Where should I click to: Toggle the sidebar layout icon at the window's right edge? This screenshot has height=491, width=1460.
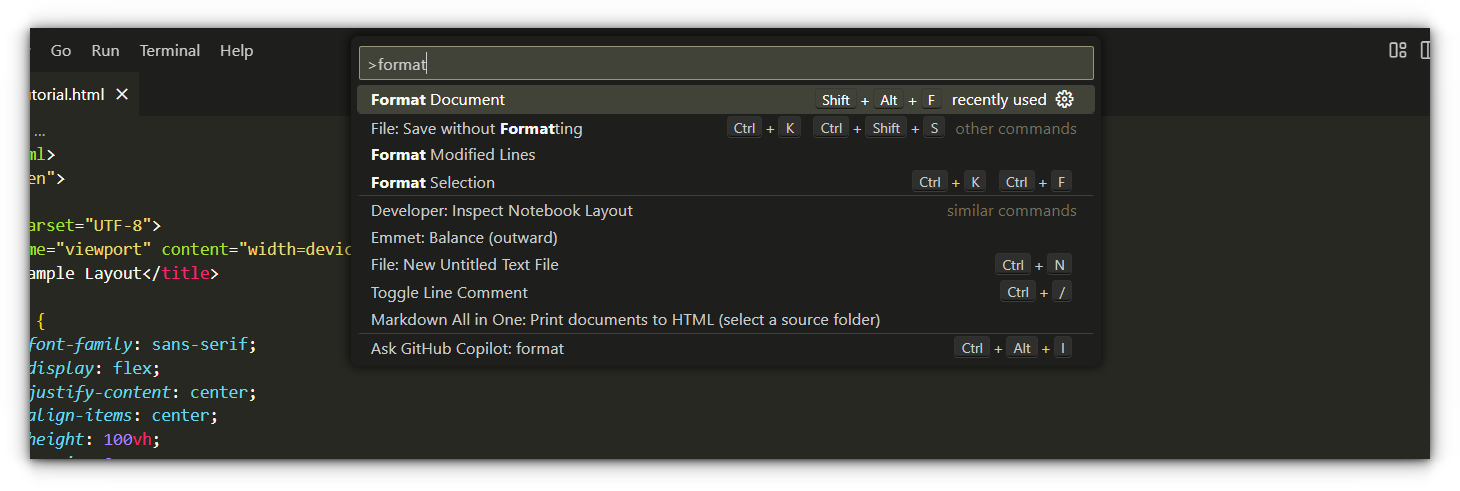pos(1424,50)
